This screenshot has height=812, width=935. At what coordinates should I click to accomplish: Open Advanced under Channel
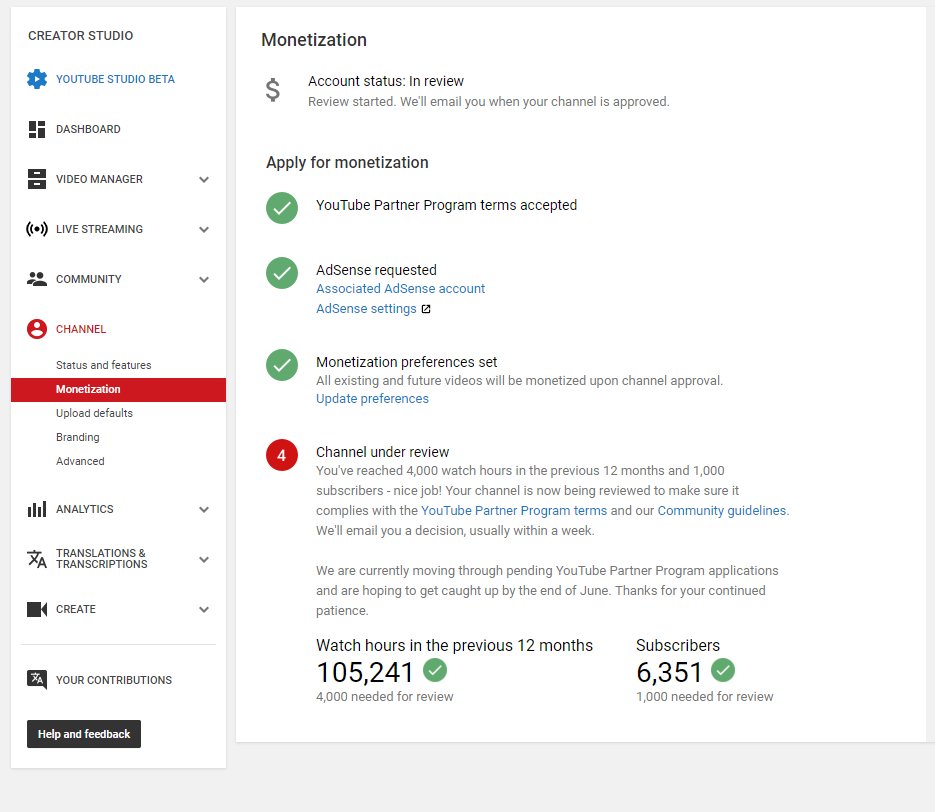tap(80, 461)
